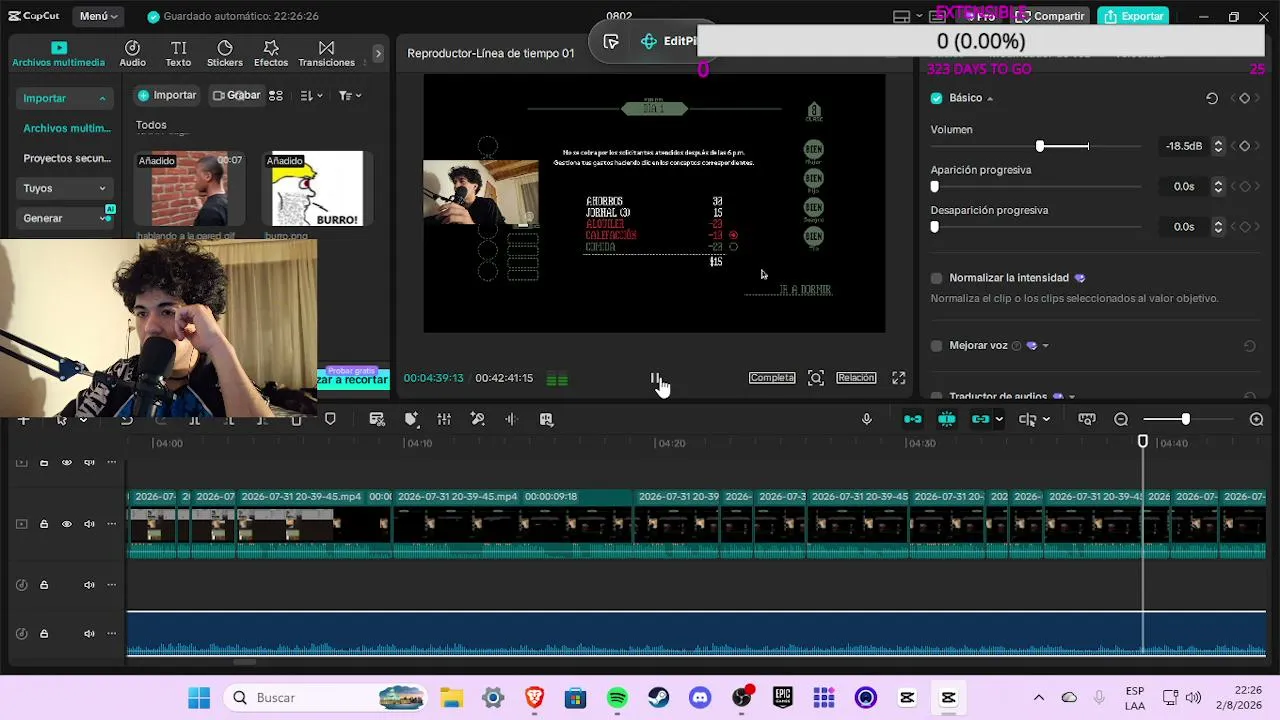Click the timeline image enhance icon
The height and width of the screenshot is (720, 1280).
coord(546,419)
